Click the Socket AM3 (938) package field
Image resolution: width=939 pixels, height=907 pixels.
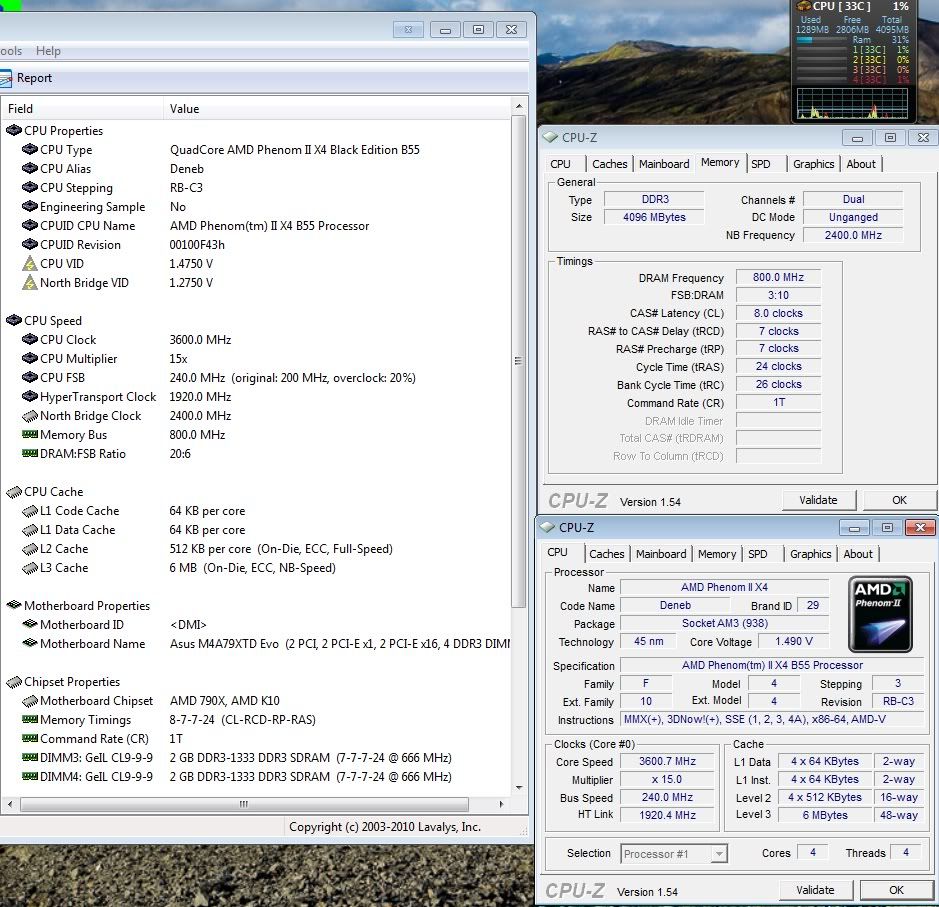(x=725, y=623)
